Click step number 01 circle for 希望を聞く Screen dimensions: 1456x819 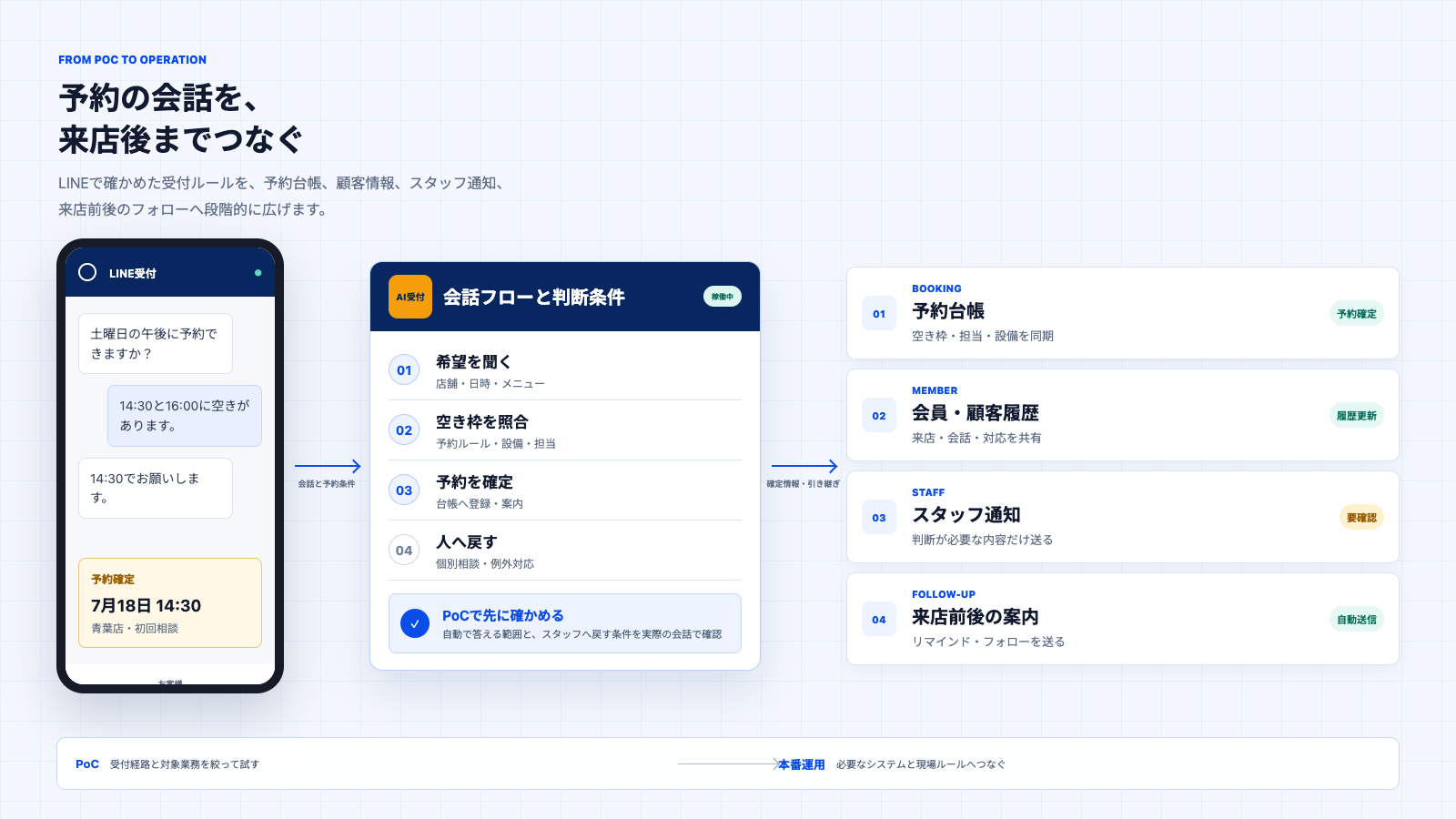[404, 369]
